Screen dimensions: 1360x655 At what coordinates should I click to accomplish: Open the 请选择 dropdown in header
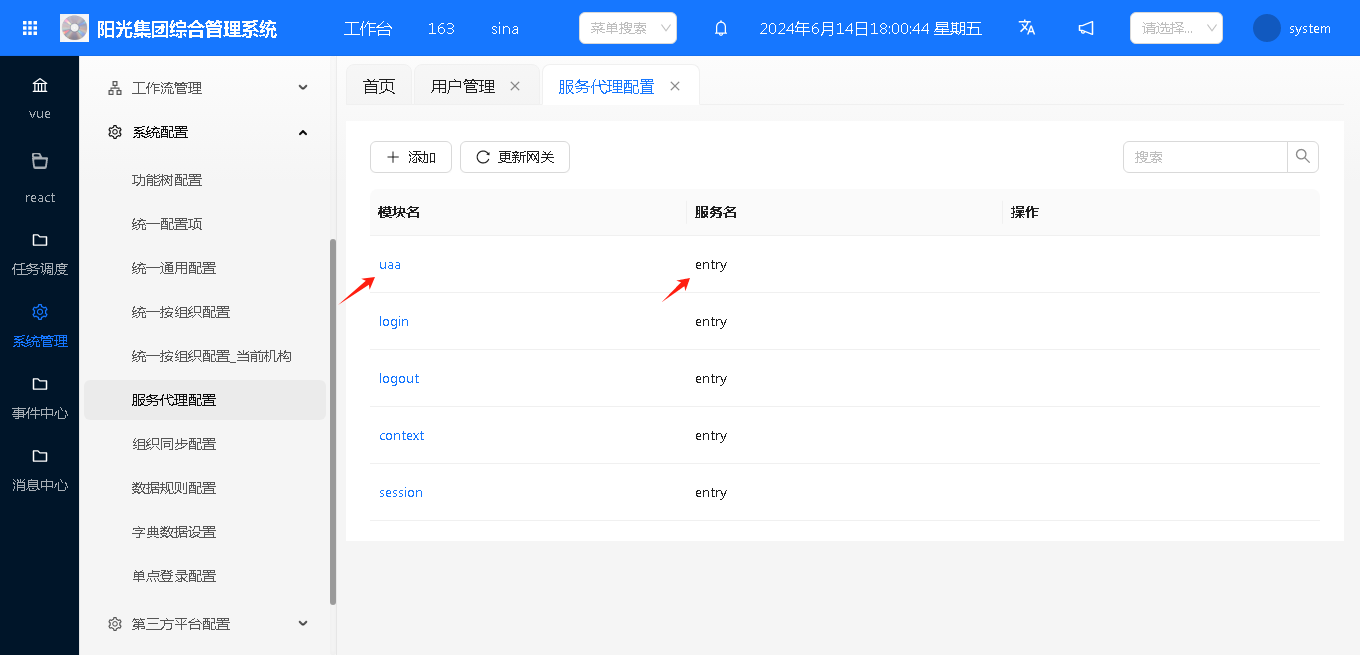pos(1176,28)
